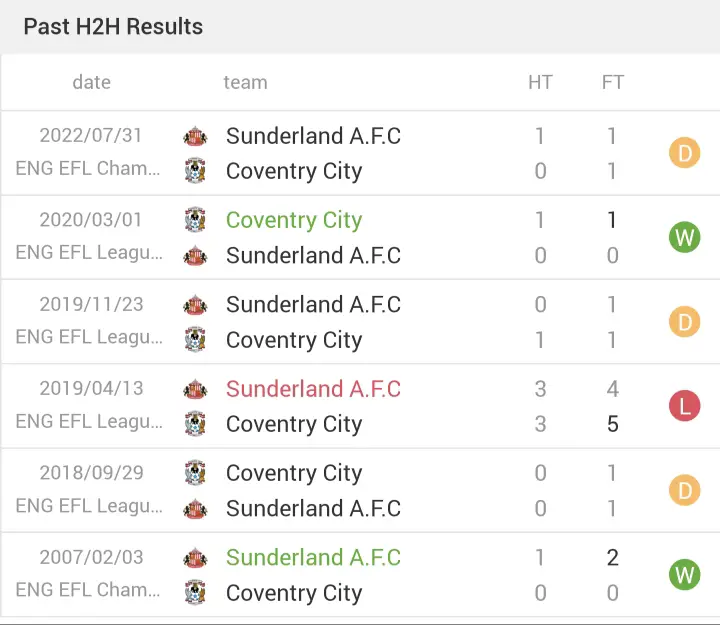720x625 pixels.
Task: Open green Sunderland A.F.C link in 2007 match
Action: click(313, 557)
